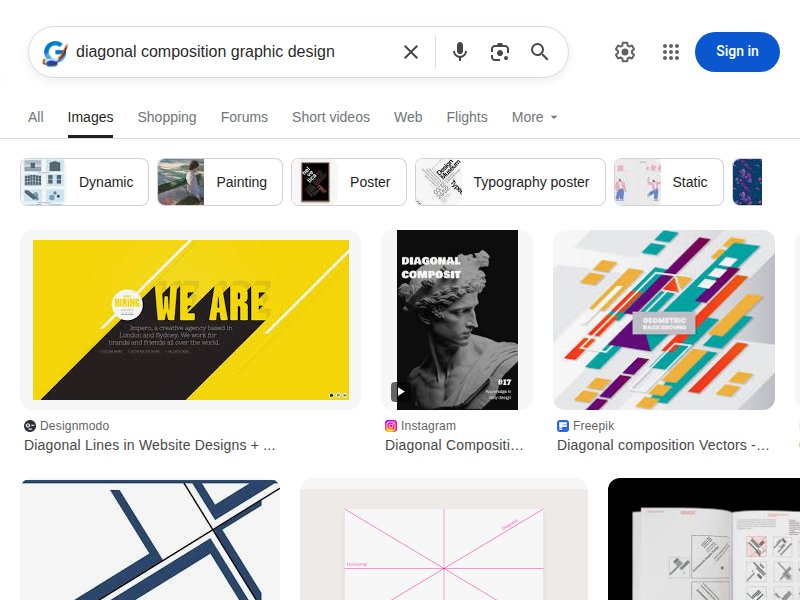
Task: Select the Static filter chip
Action: coord(667,182)
